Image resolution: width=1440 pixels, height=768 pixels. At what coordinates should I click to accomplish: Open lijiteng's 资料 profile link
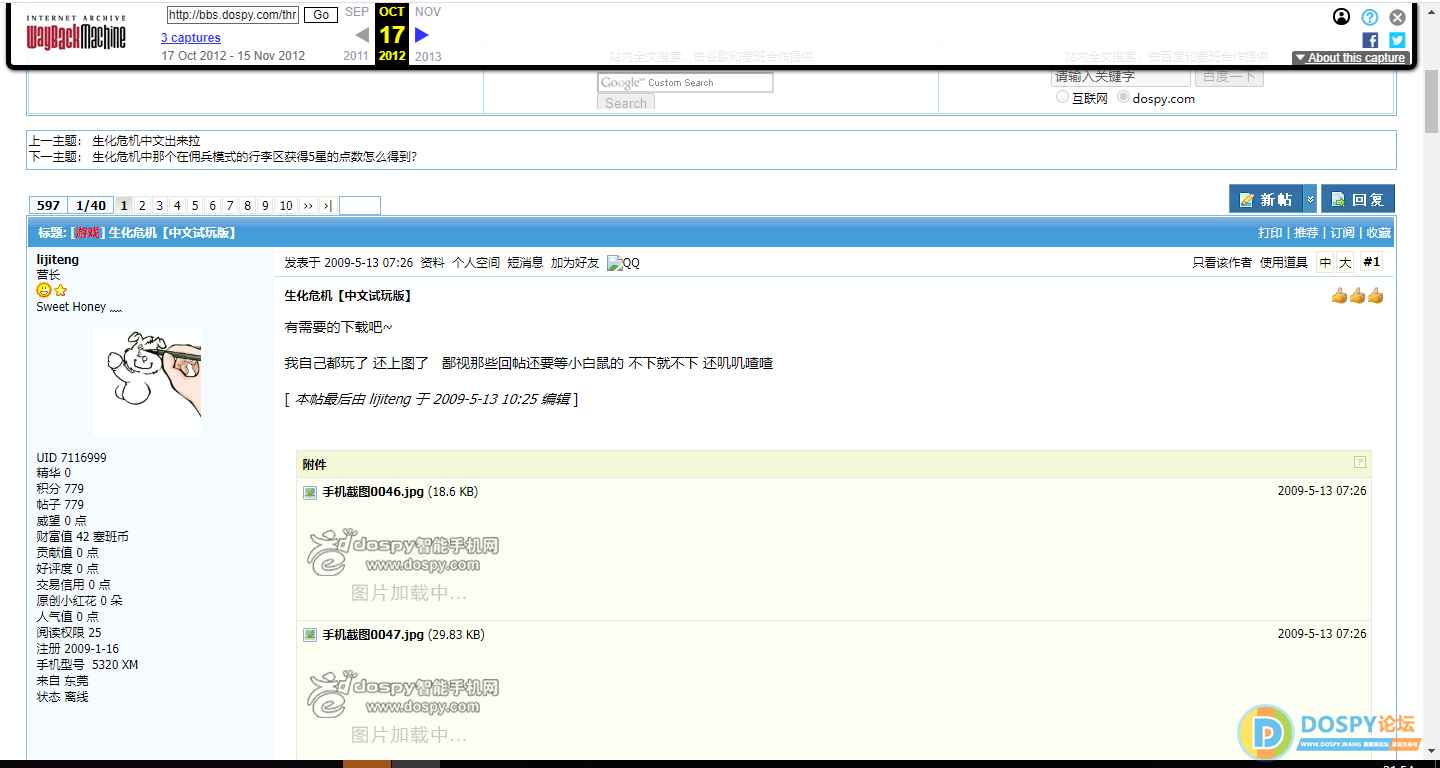[432, 262]
